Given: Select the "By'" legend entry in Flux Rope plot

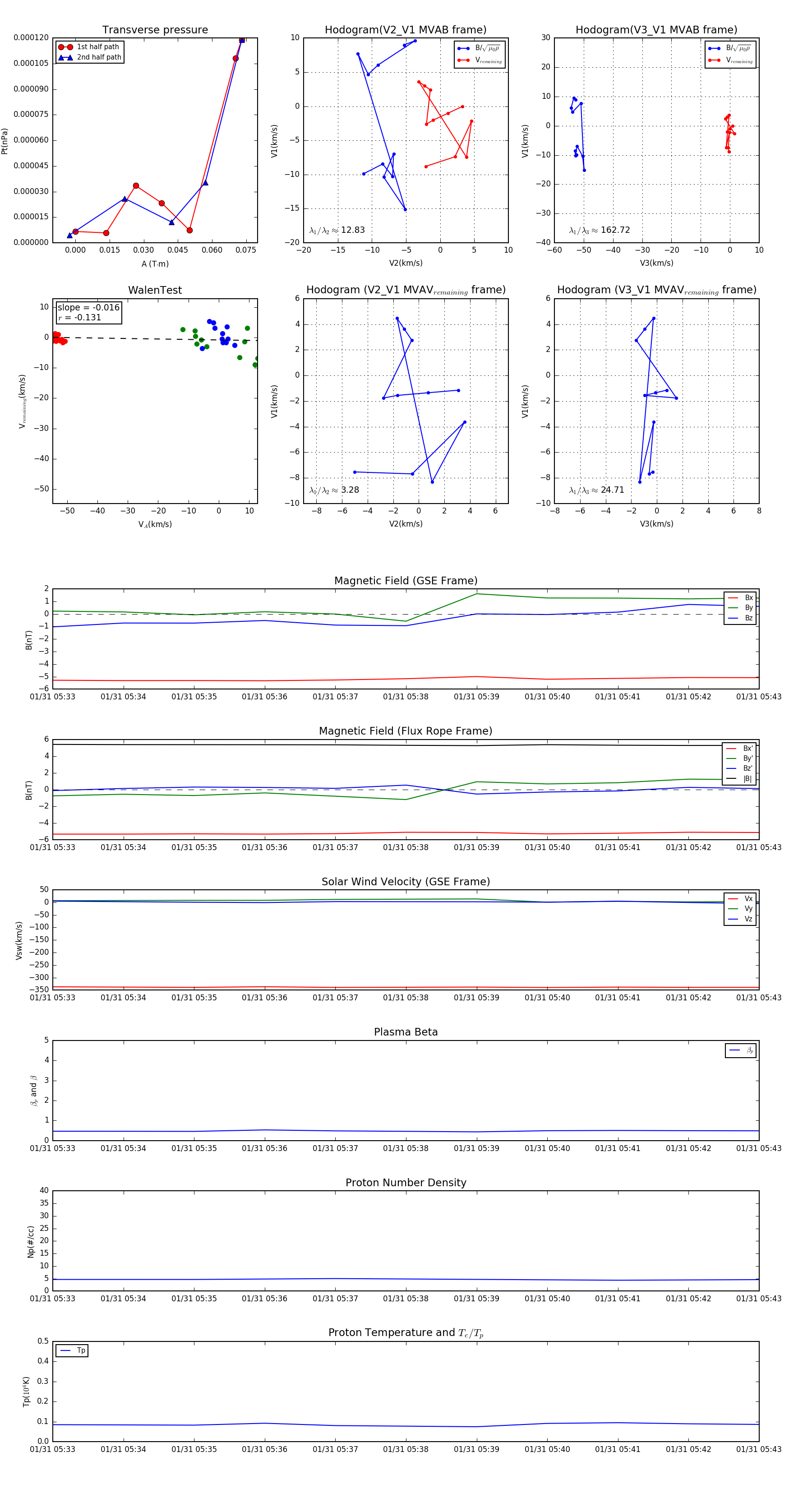Looking at the screenshot, I should pyautogui.click(x=739, y=758).
